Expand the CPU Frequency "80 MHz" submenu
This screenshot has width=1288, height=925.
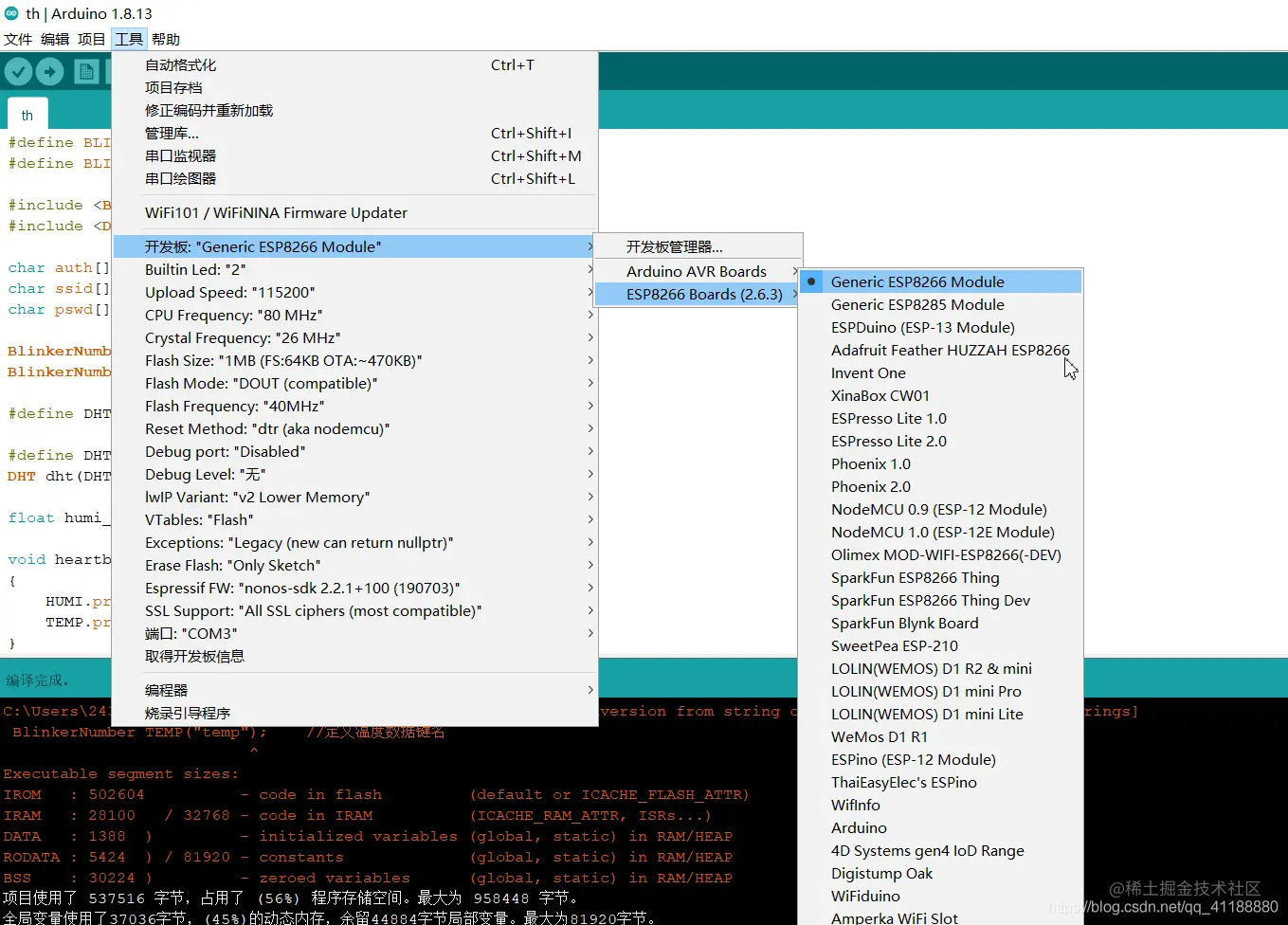(355, 315)
